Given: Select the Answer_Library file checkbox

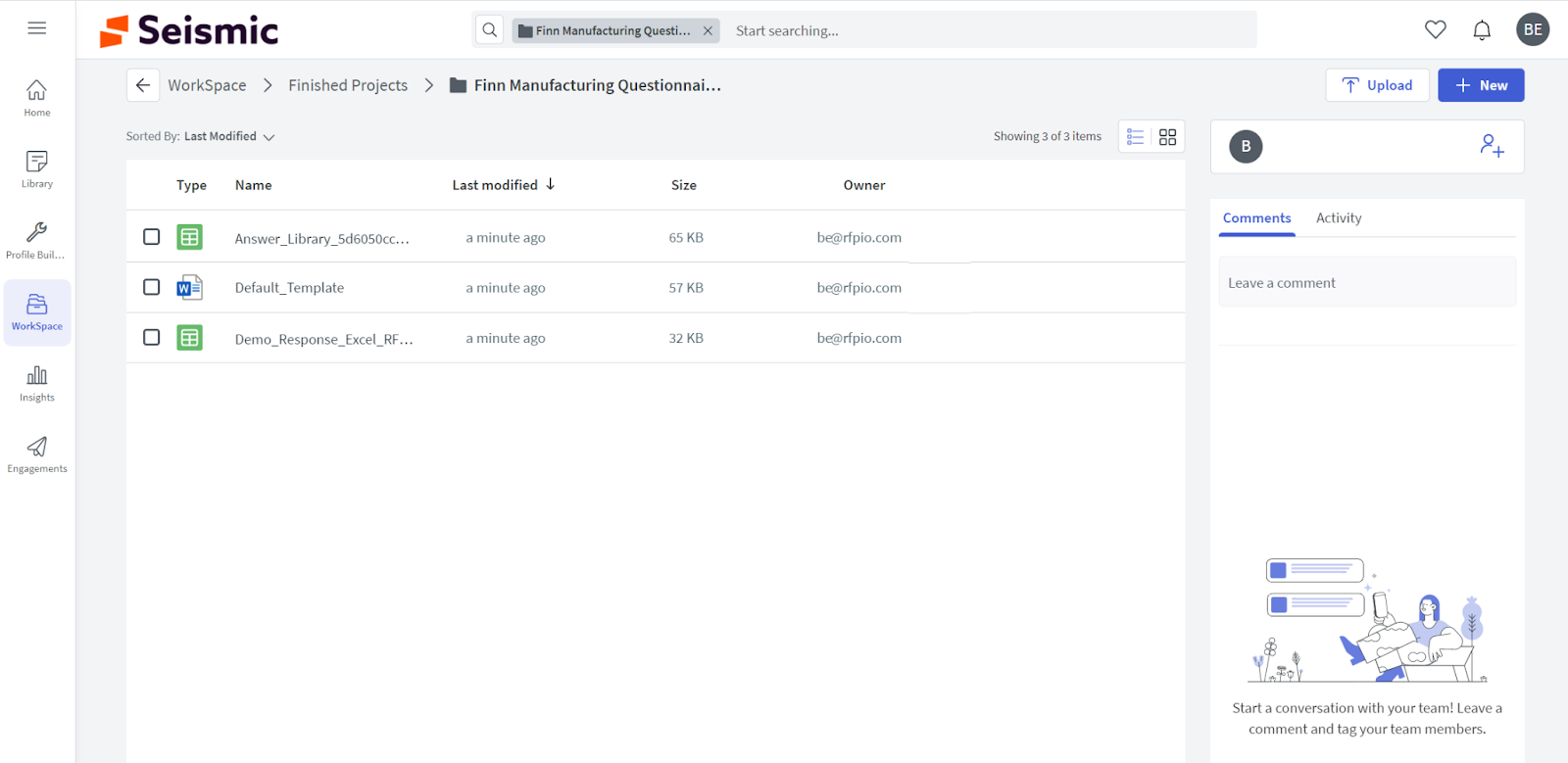Looking at the screenshot, I should (151, 236).
